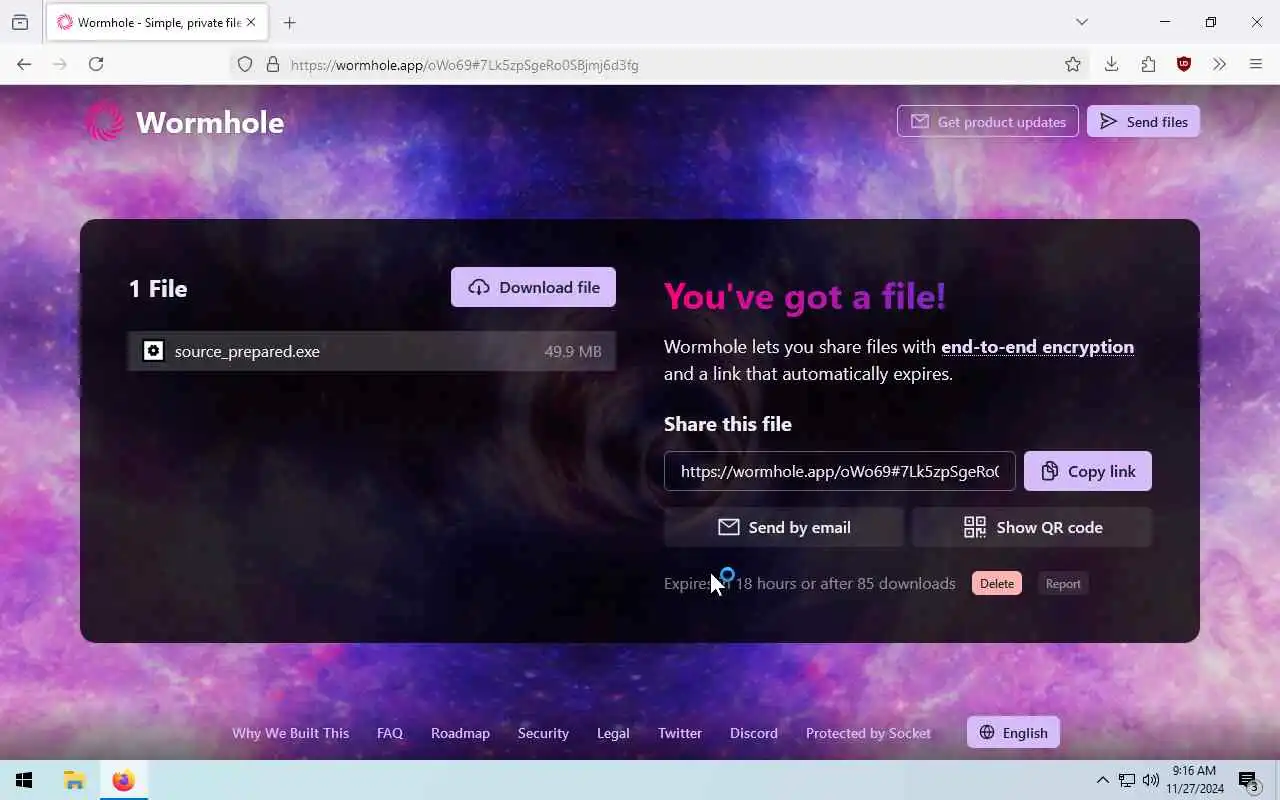This screenshot has width=1280, height=800.
Task: Click the browser address bar URL
Action: point(465,65)
